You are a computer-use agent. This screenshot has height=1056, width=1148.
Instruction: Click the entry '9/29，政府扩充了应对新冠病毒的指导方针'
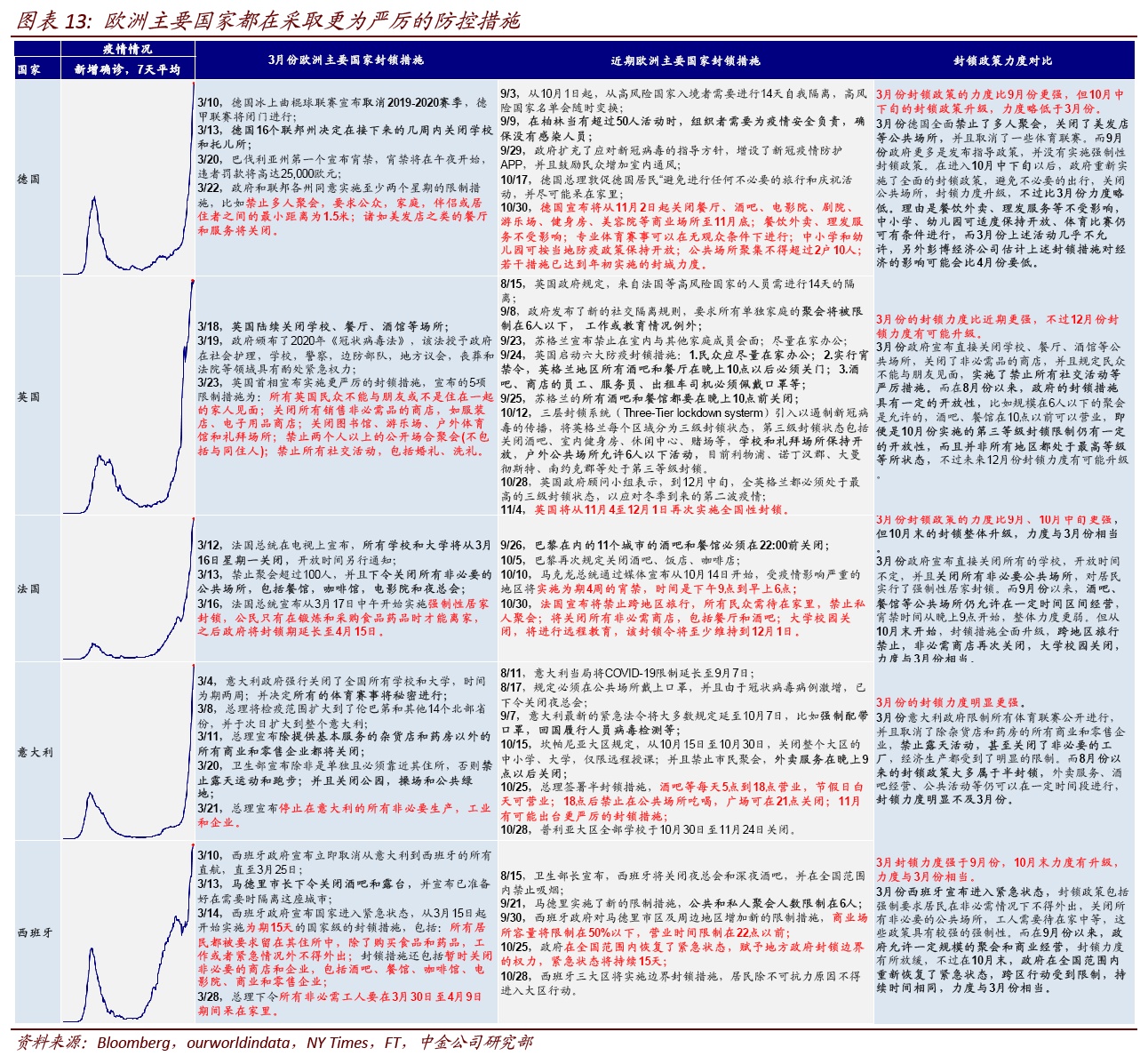pos(671,158)
